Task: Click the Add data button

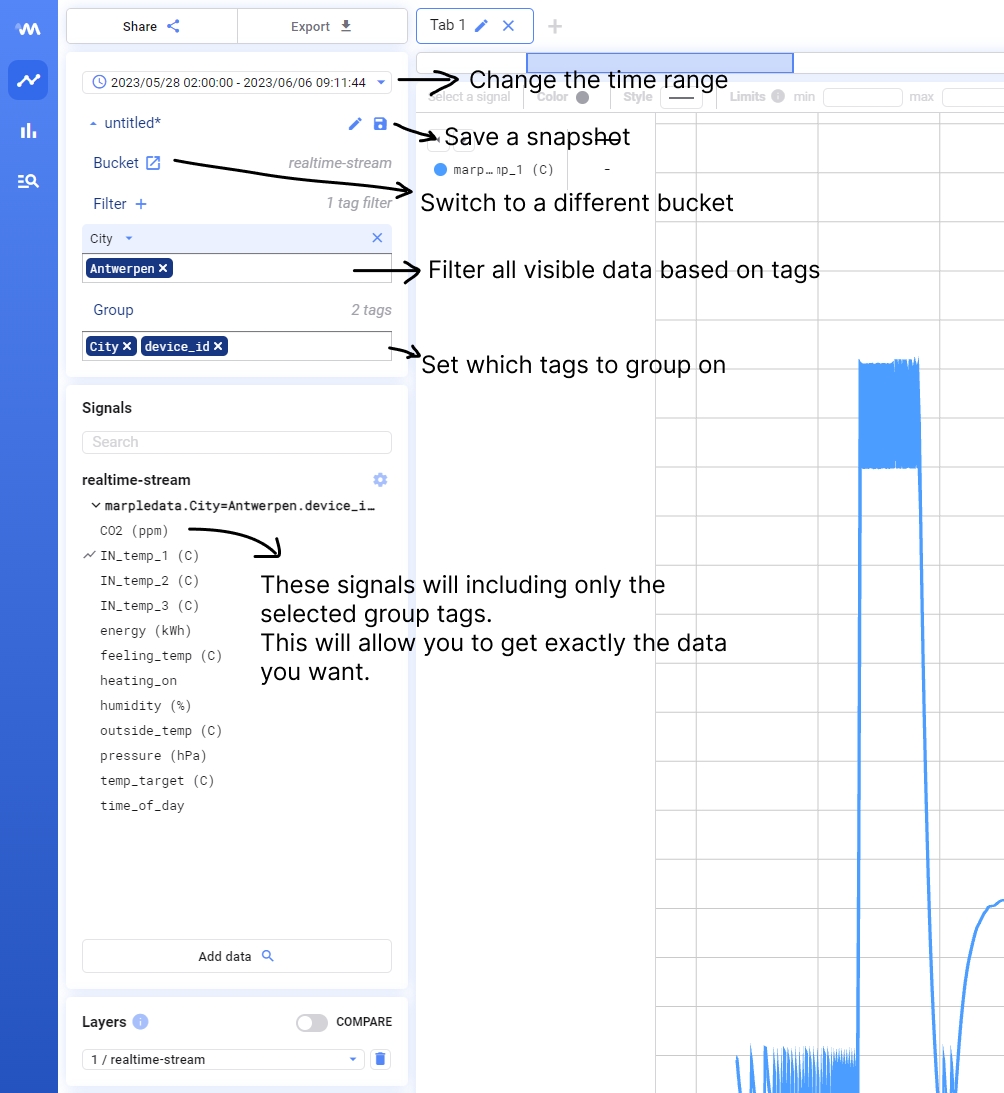Action: [237, 956]
